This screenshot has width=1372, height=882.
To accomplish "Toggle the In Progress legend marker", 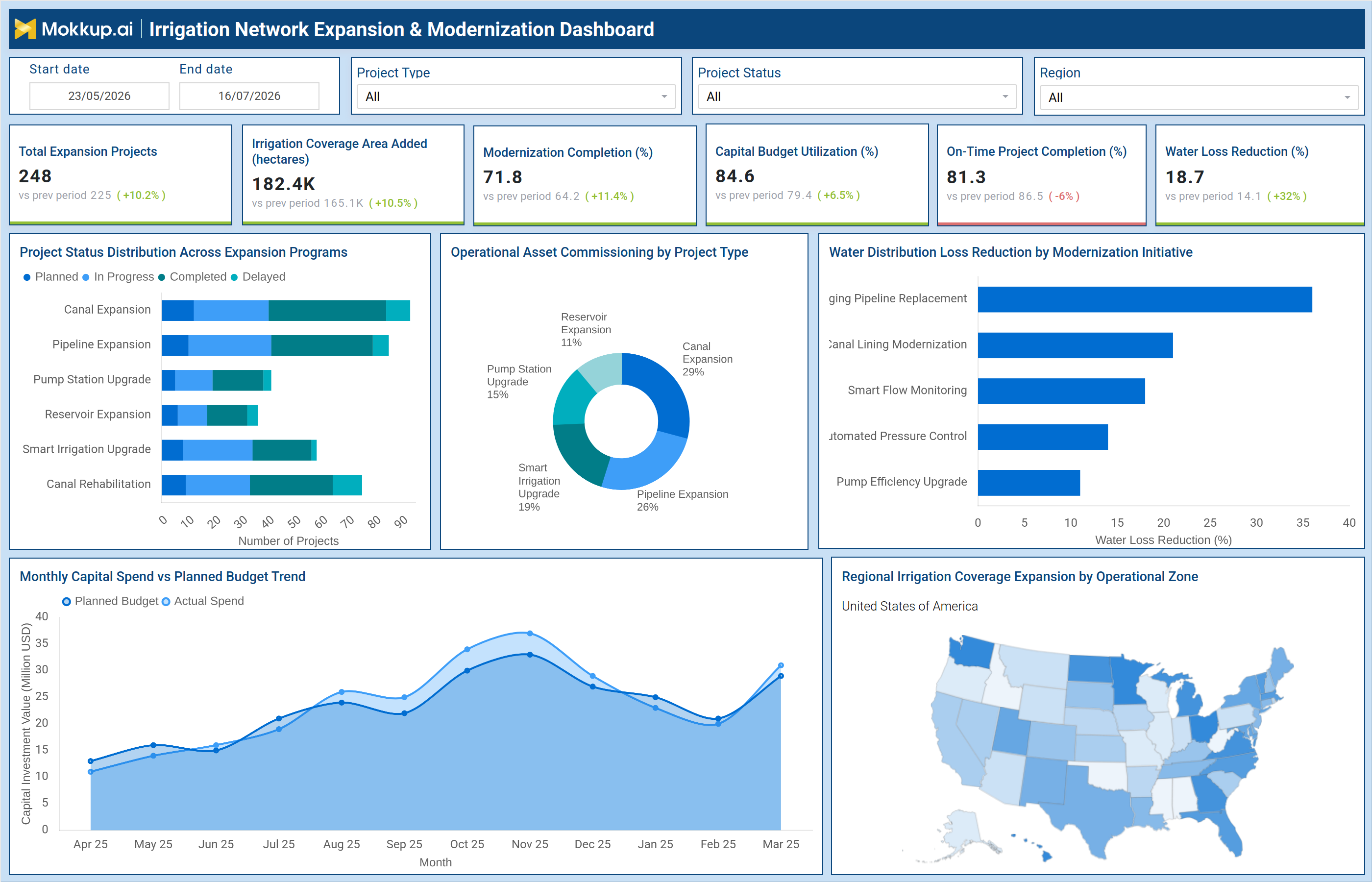I will tap(86, 277).
